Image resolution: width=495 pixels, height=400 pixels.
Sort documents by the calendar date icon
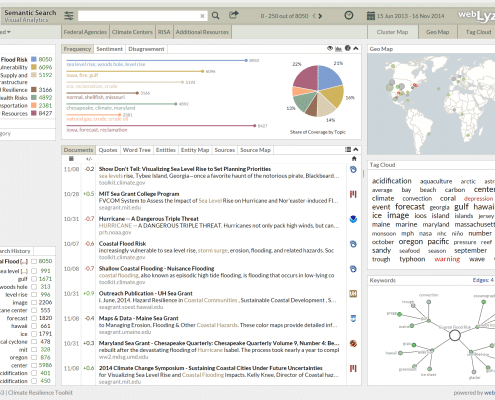coord(71,159)
